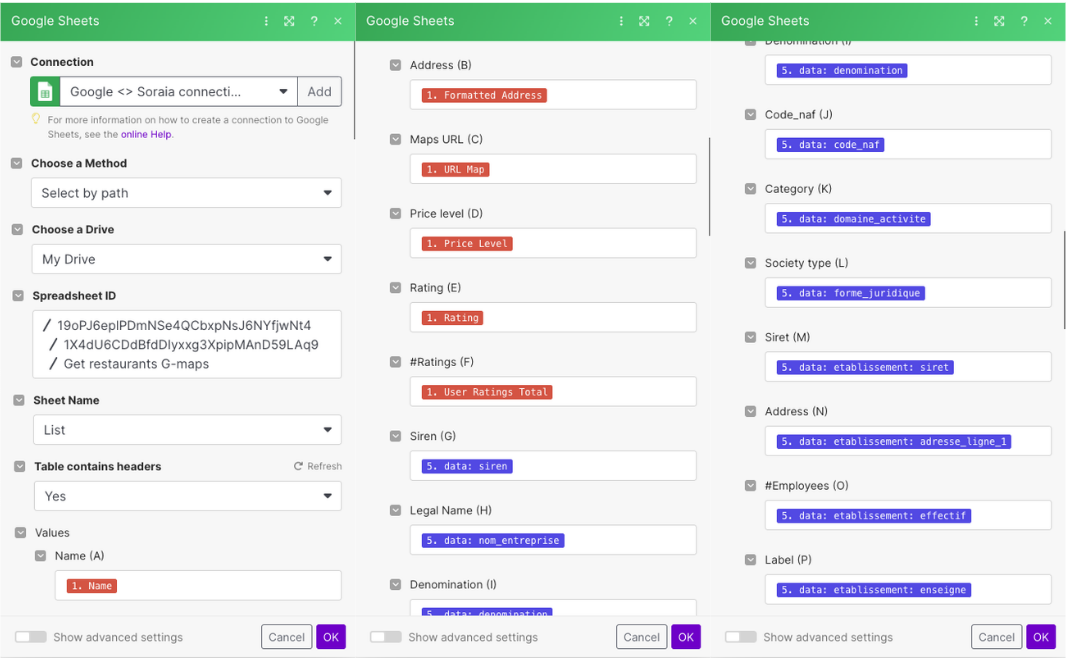This screenshot has width=1066, height=658.
Task: Collapse the Choose a Method section toggle
Action: (17, 163)
